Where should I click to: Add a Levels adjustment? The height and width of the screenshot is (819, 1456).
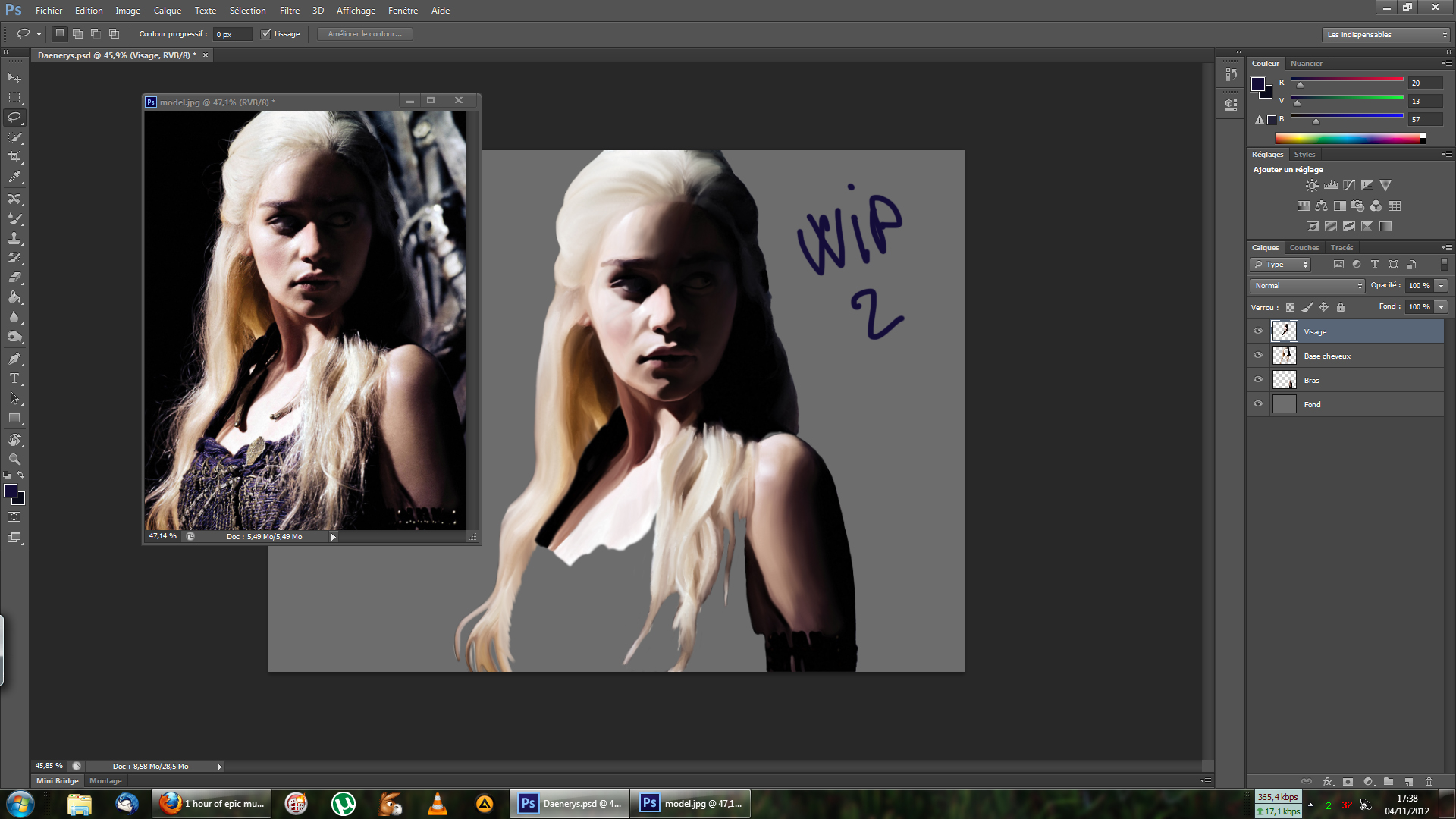click(x=1331, y=186)
